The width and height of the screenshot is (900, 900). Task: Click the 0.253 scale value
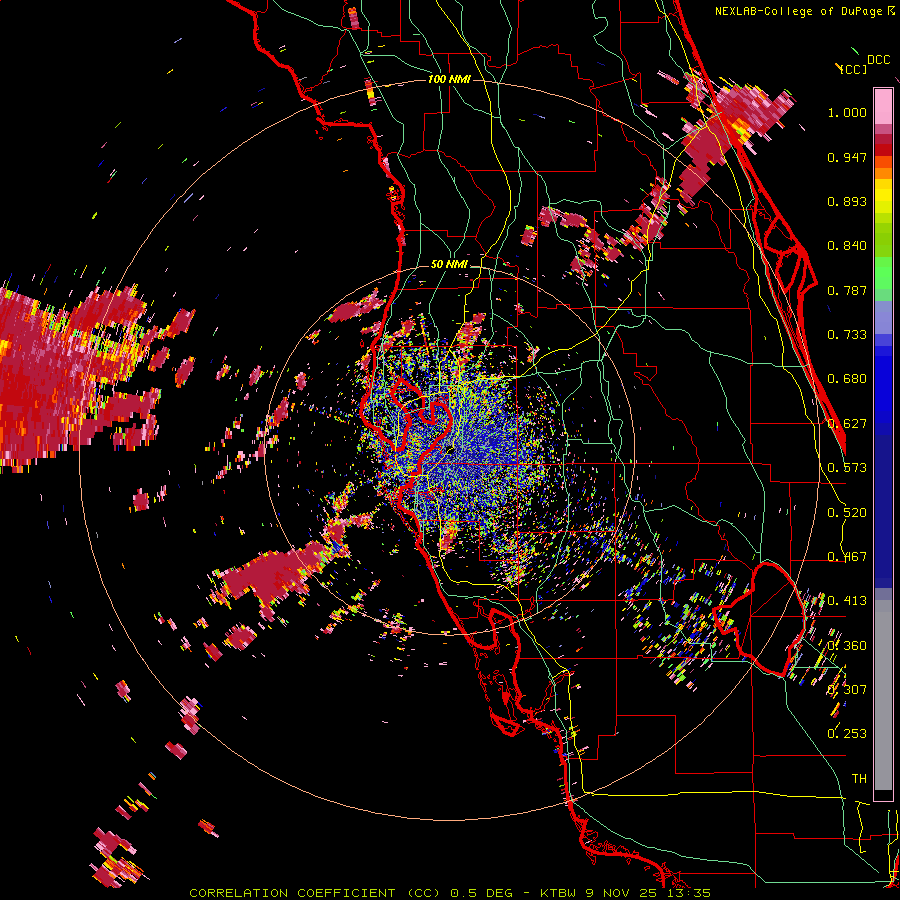847,734
